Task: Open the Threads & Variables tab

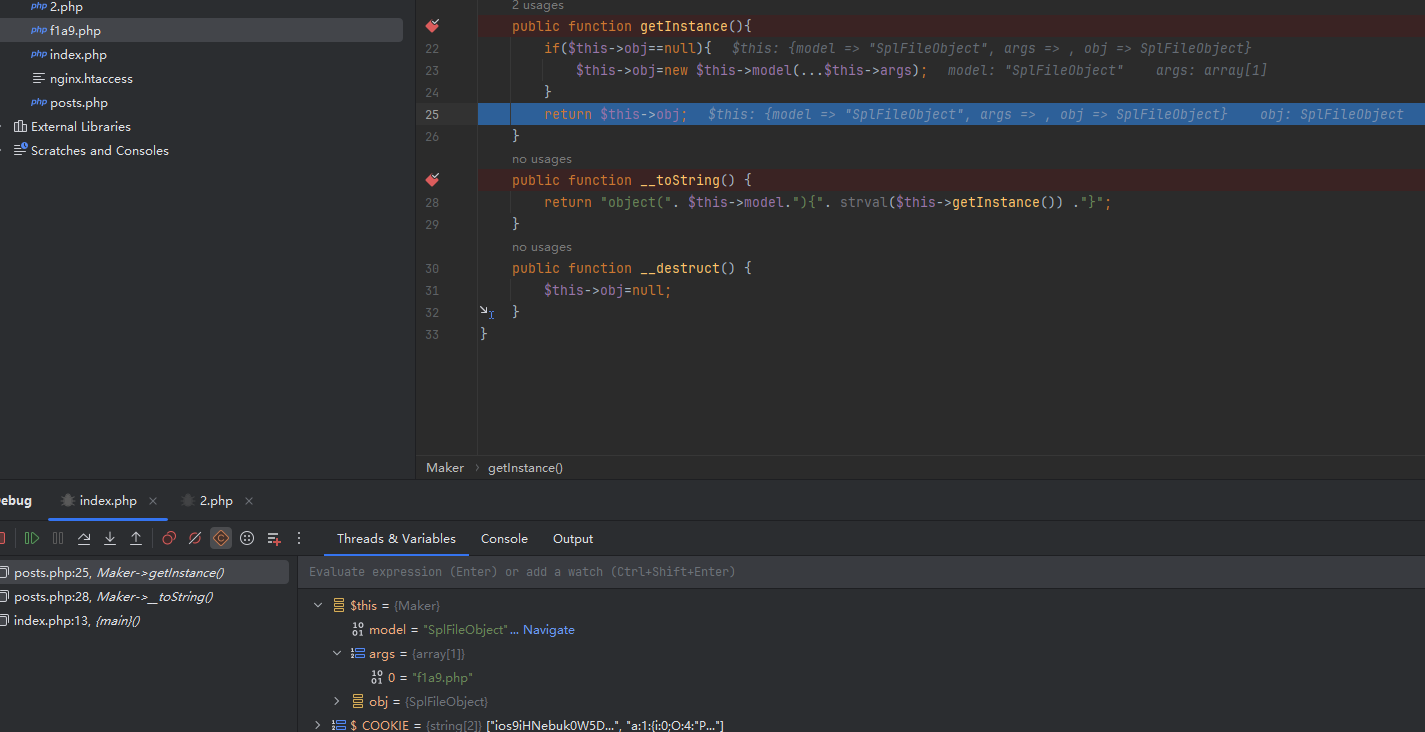Action: point(396,538)
